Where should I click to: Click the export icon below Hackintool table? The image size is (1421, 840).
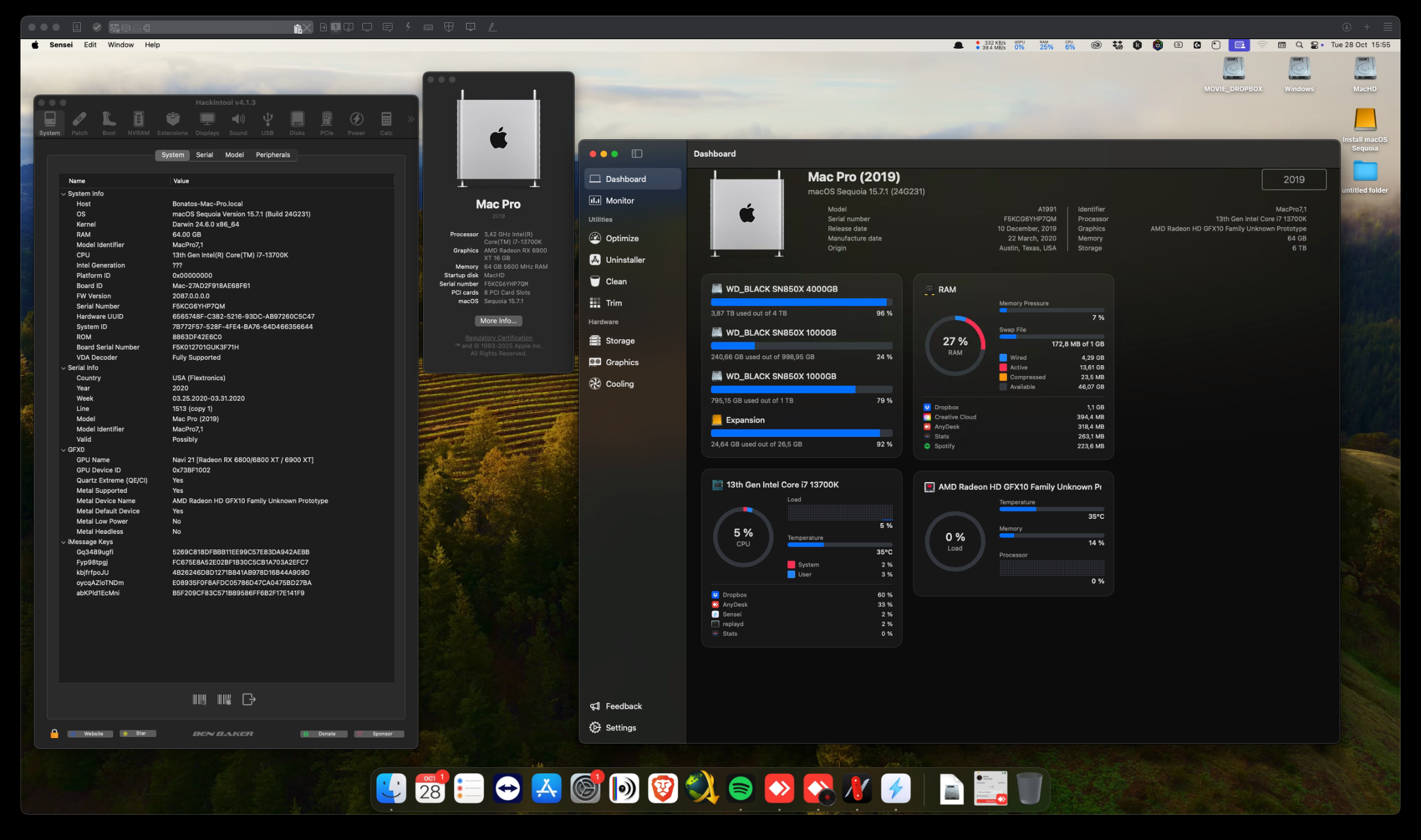point(249,700)
